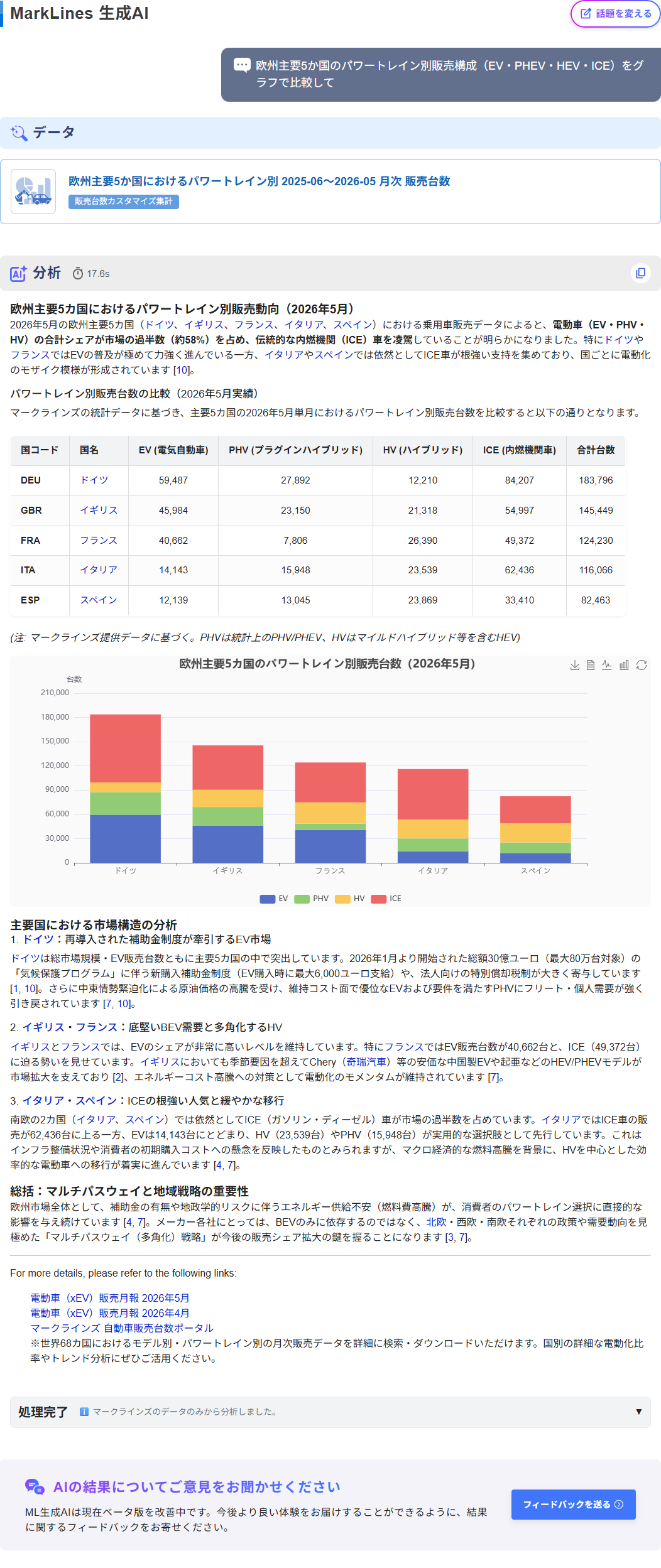Open イタリア link in table
The image size is (661, 1568).
[x=99, y=570]
